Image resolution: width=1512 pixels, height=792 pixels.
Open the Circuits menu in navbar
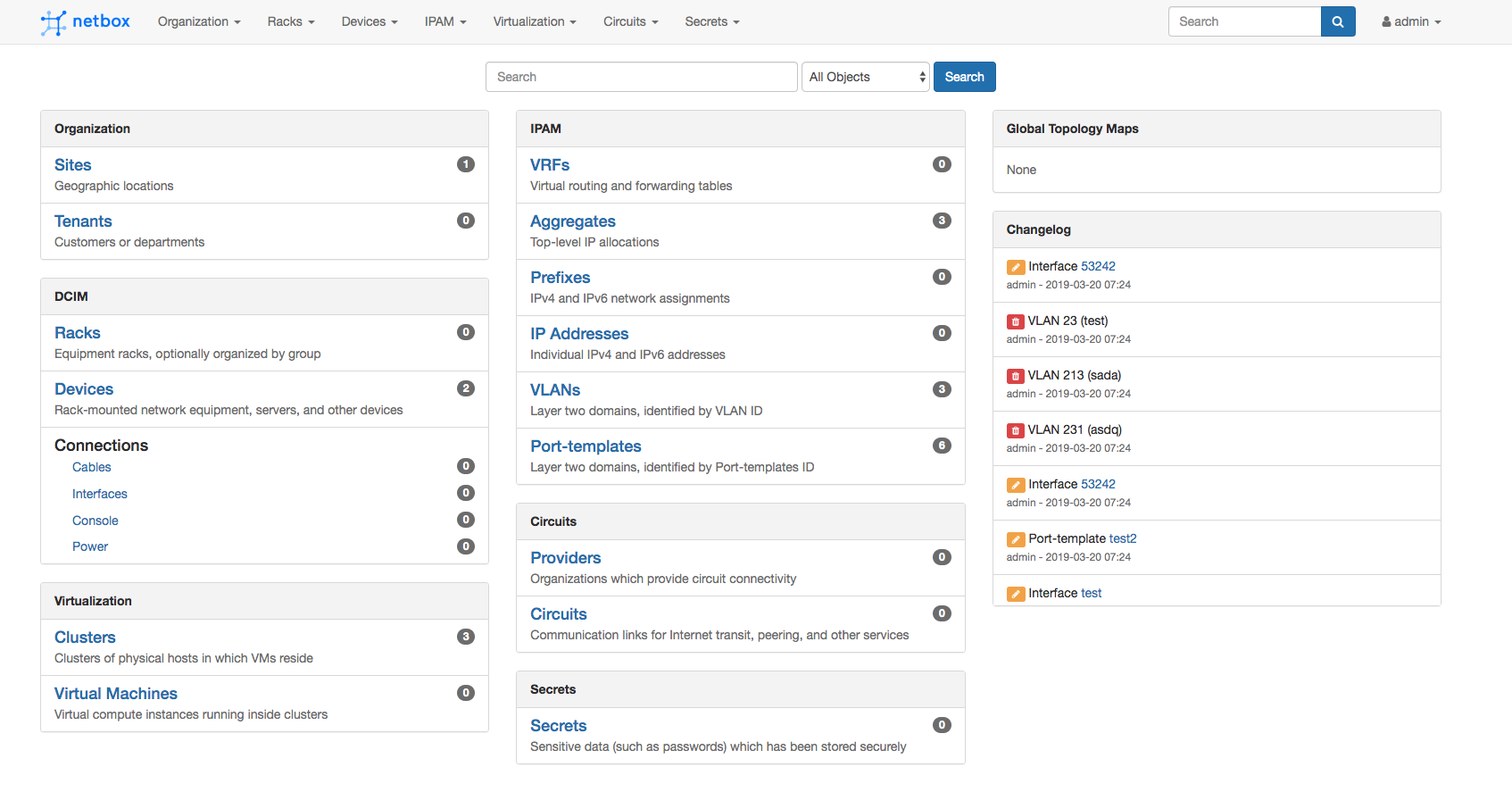pos(630,21)
